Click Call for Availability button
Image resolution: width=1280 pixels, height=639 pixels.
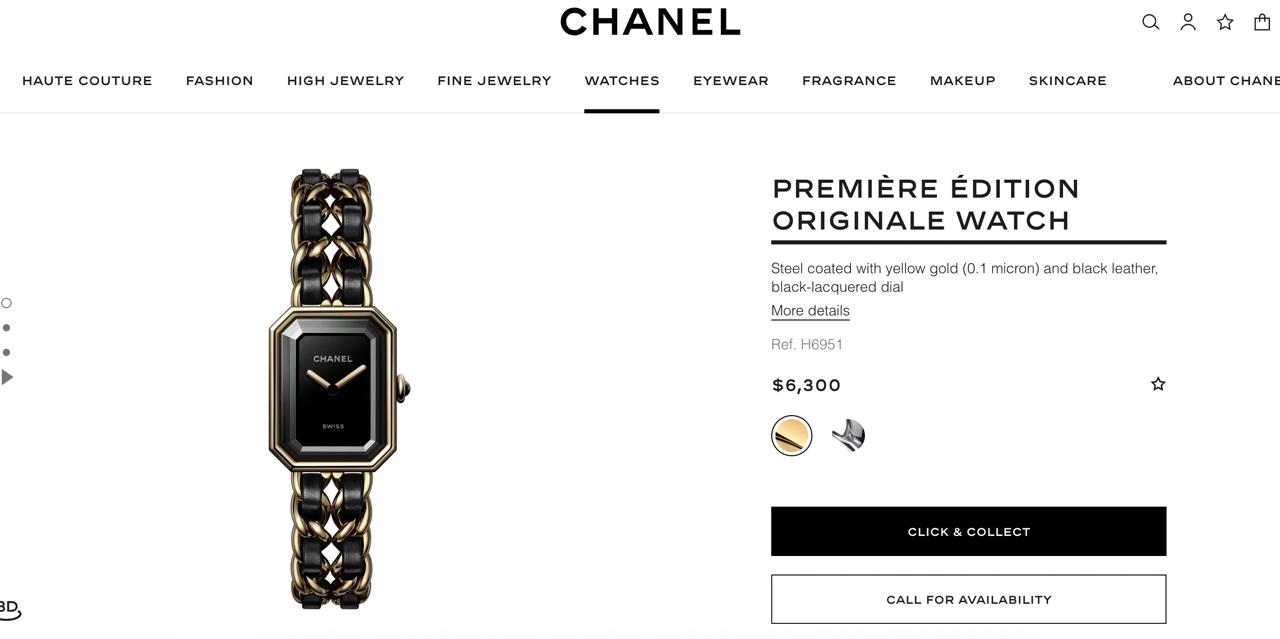(x=968, y=599)
